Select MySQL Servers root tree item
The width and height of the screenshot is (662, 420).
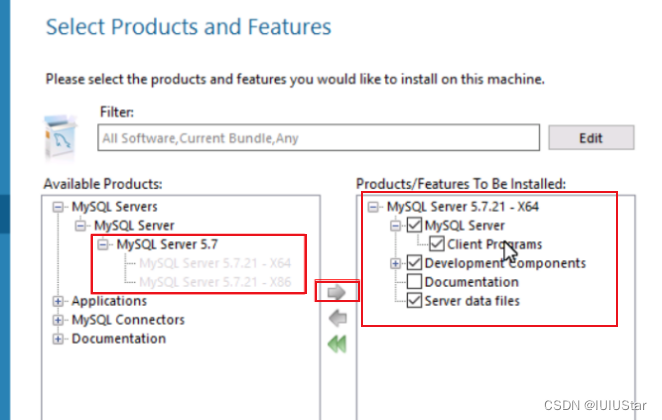click(x=114, y=207)
